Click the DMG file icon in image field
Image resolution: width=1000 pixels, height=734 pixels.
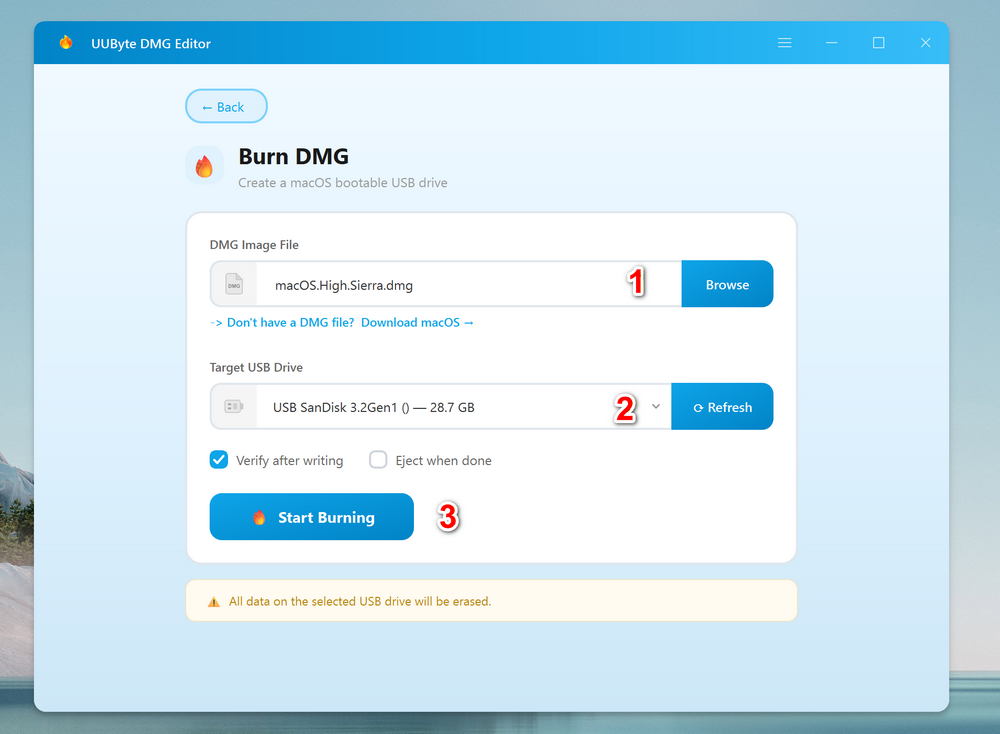[234, 284]
